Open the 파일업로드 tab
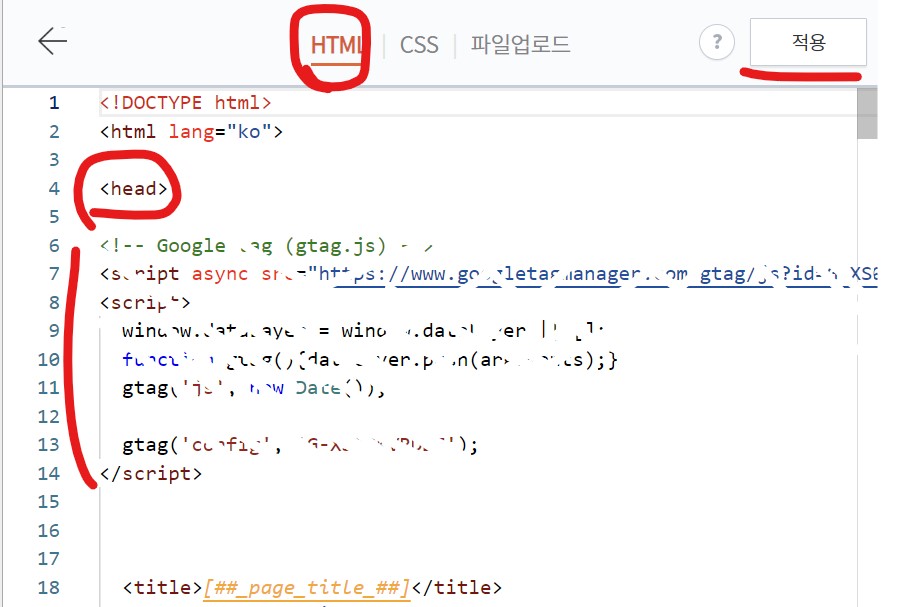Image resolution: width=918 pixels, height=607 pixels. (520, 44)
